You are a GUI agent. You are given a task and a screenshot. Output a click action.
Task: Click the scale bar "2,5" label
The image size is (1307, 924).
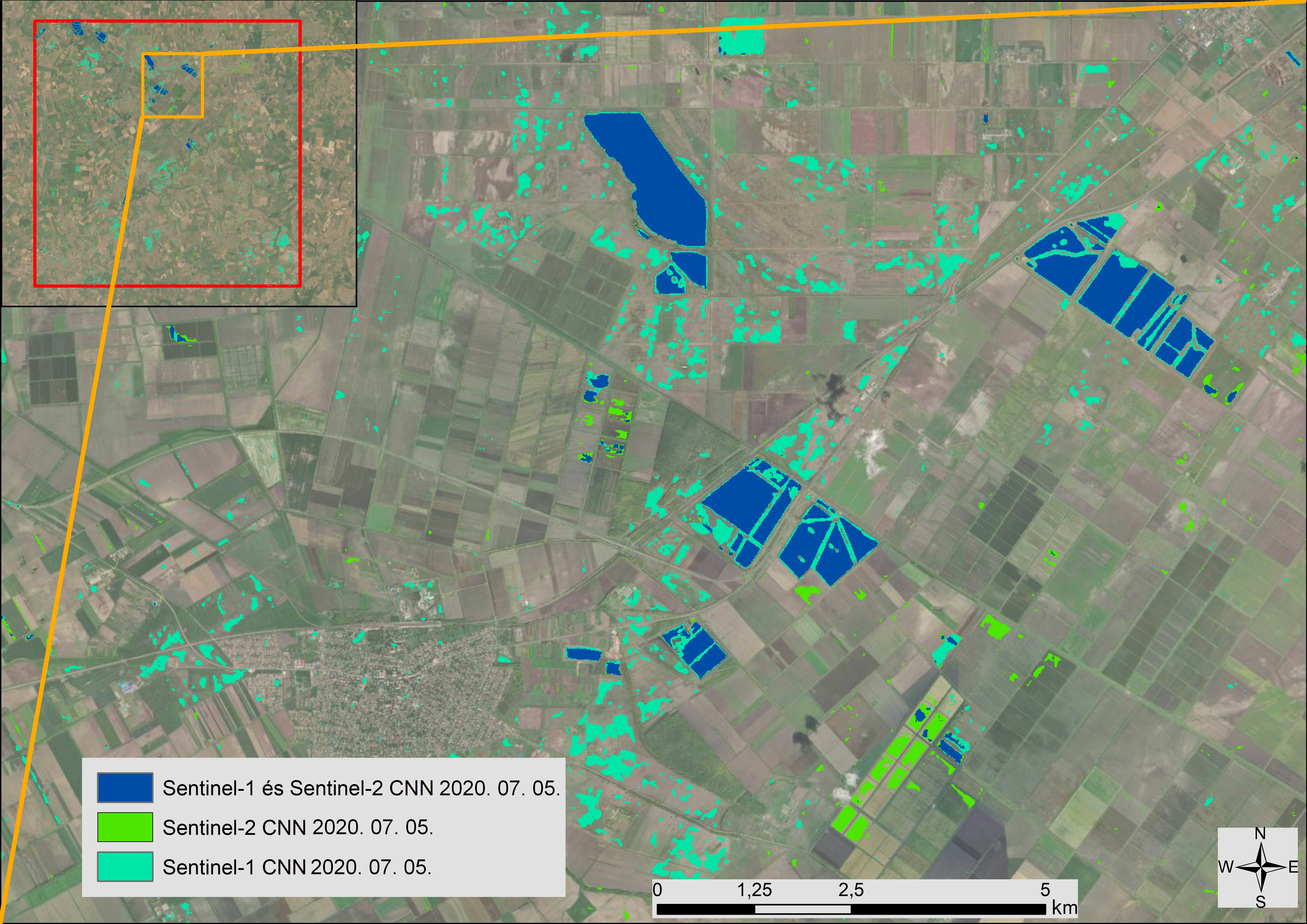pos(851,890)
